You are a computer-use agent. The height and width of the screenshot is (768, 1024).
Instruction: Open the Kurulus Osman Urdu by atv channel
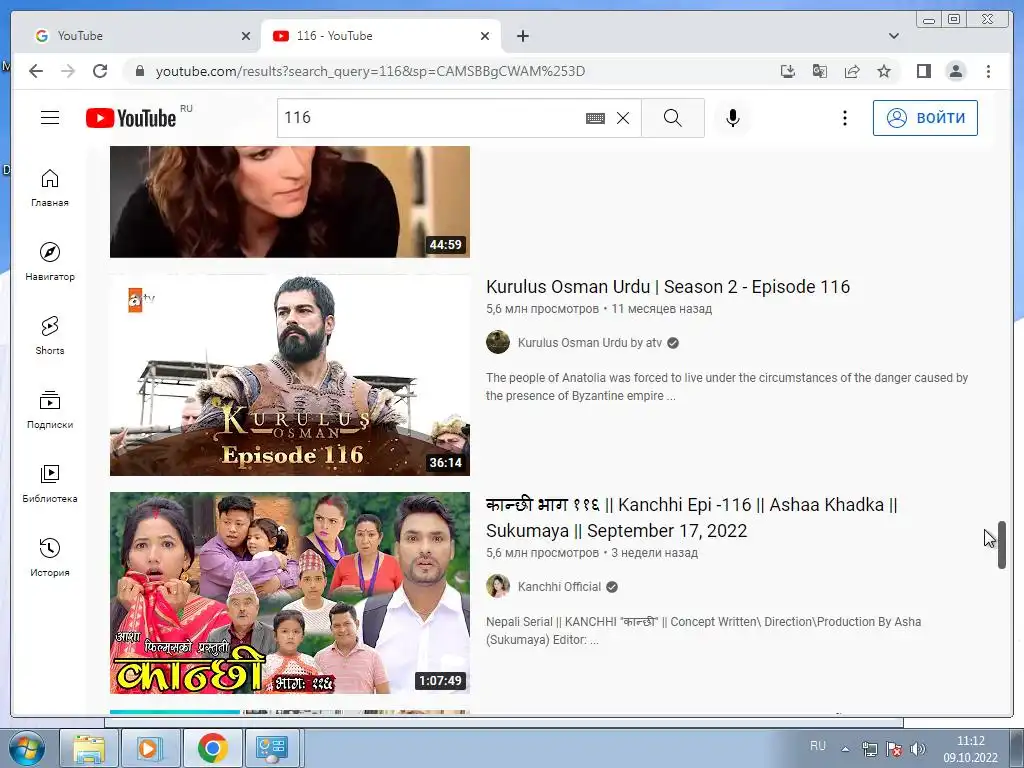[x=590, y=343]
